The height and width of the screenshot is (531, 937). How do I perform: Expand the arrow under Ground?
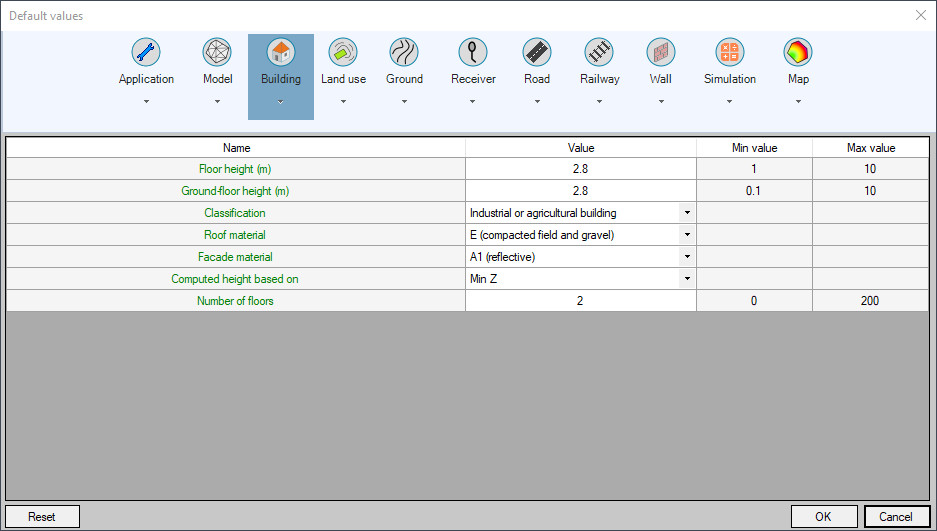click(x=404, y=102)
